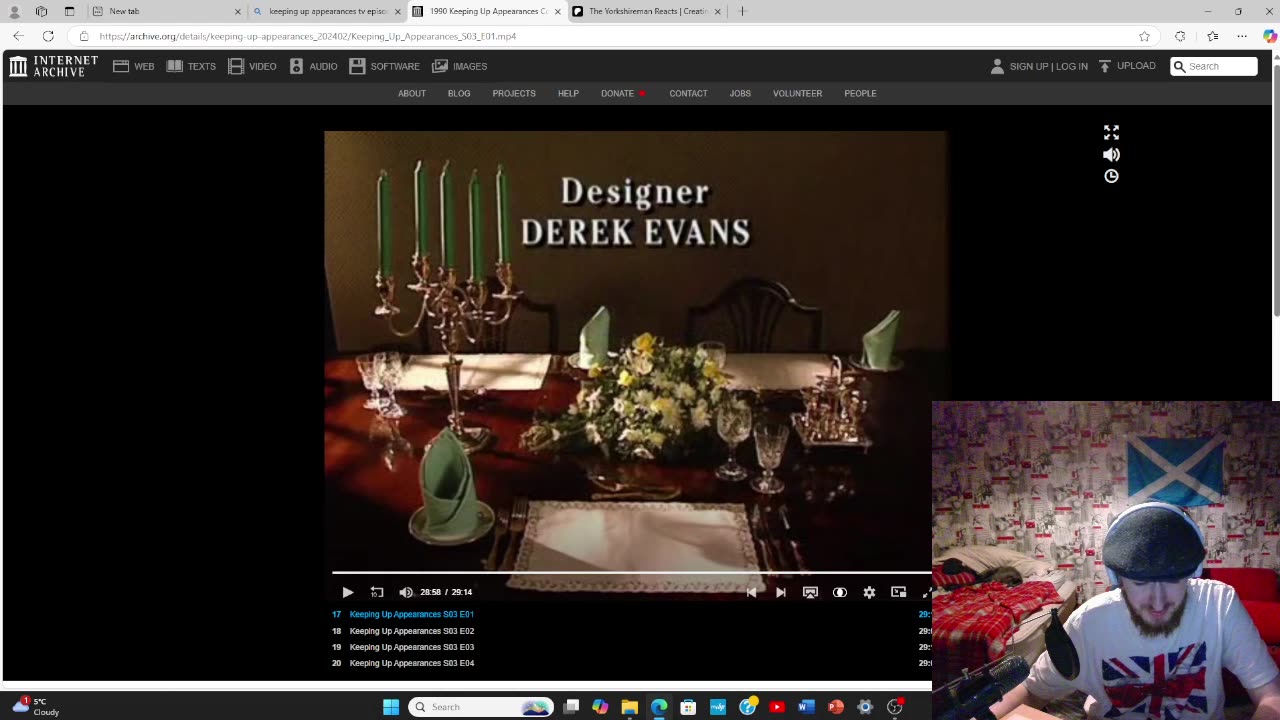Focus the Internet Archive search box
Viewport: 1280px width, 720px height.
click(x=1214, y=66)
